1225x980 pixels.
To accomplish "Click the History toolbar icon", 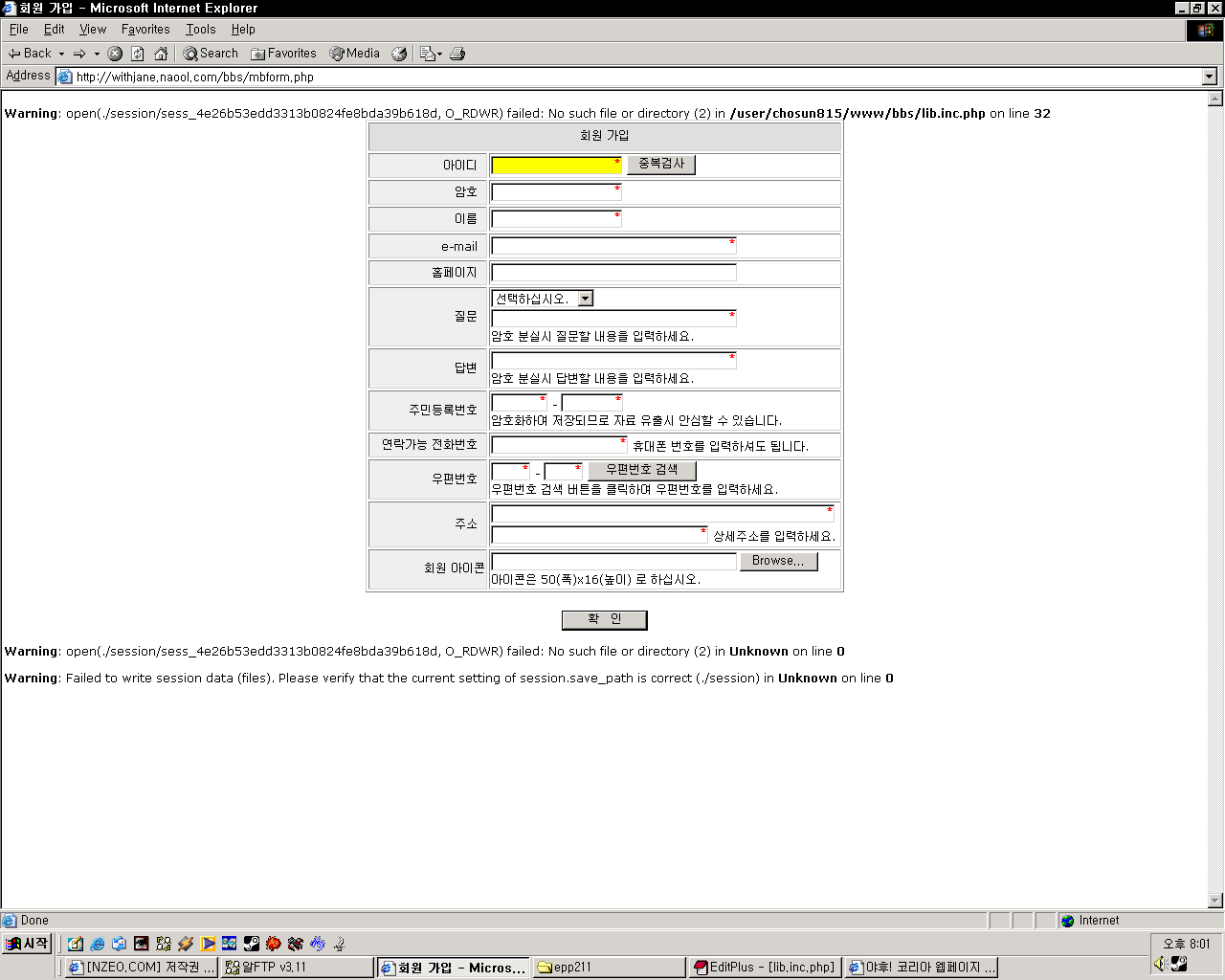I will pos(399,54).
